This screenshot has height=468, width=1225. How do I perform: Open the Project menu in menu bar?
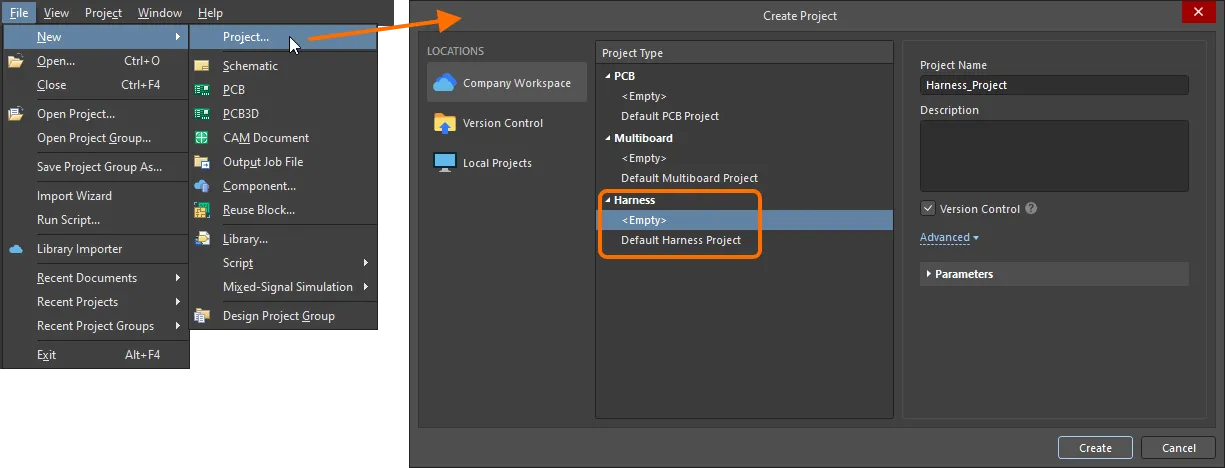pos(103,13)
